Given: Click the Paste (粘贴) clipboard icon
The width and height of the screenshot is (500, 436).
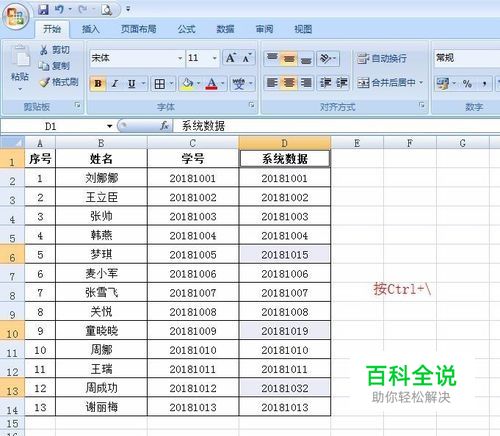Looking at the screenshot, I should 20,55.
